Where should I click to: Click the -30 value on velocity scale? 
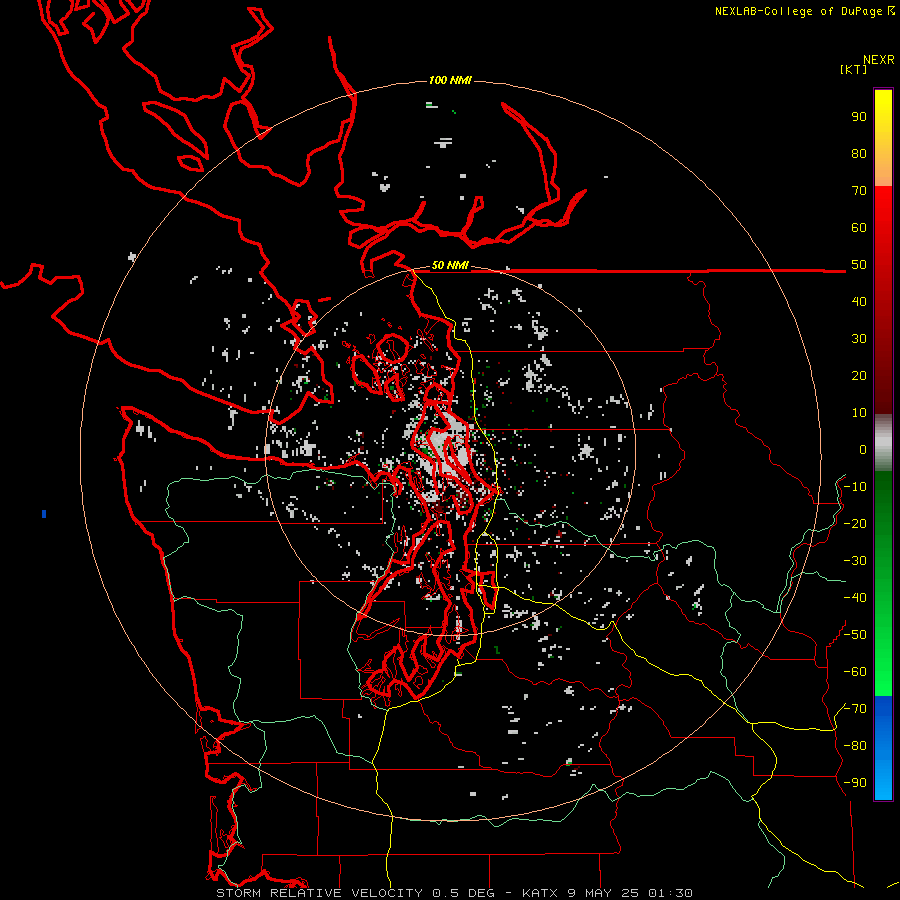click(855, 561)
